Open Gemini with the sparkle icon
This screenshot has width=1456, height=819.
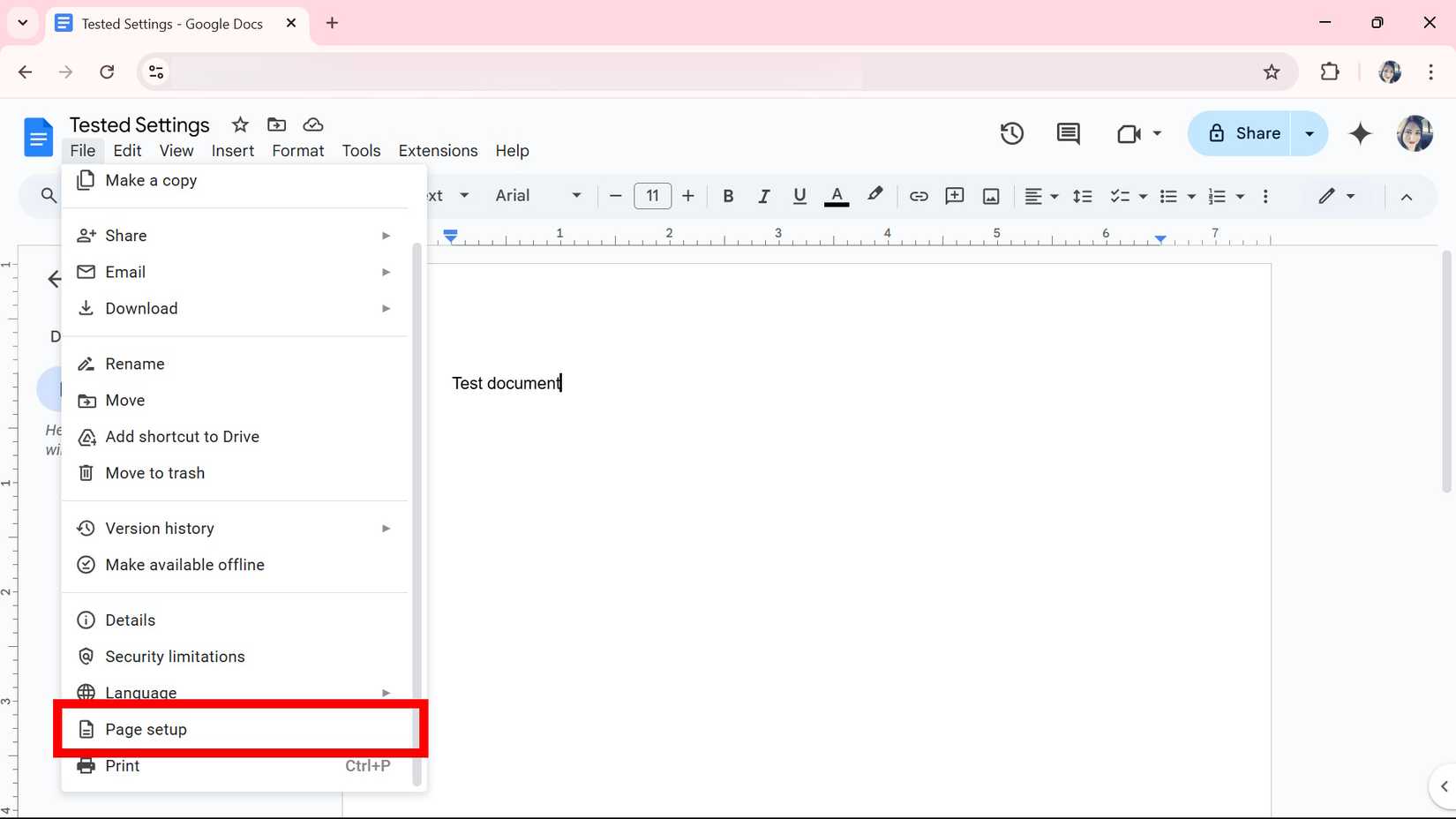coord(1360,133)
